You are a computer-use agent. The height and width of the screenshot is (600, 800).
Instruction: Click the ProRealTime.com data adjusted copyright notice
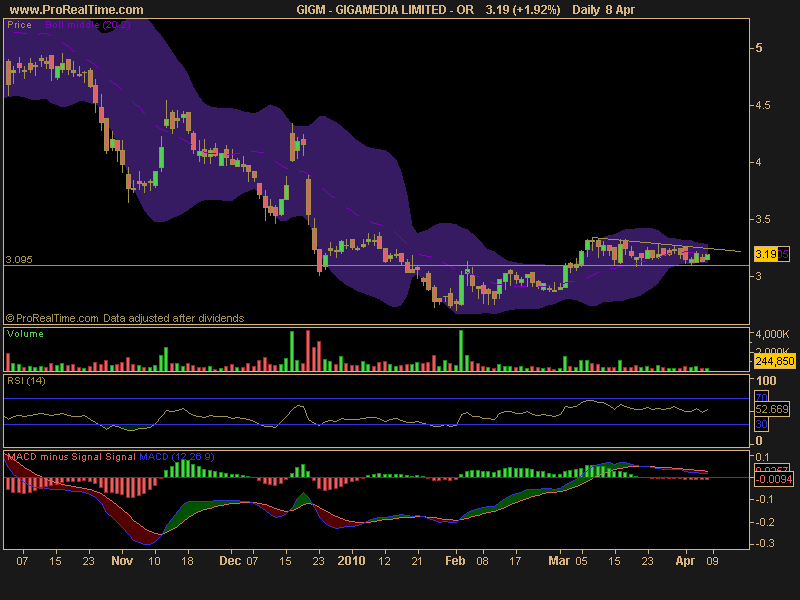pyautogui.click(x=125, y=318)
